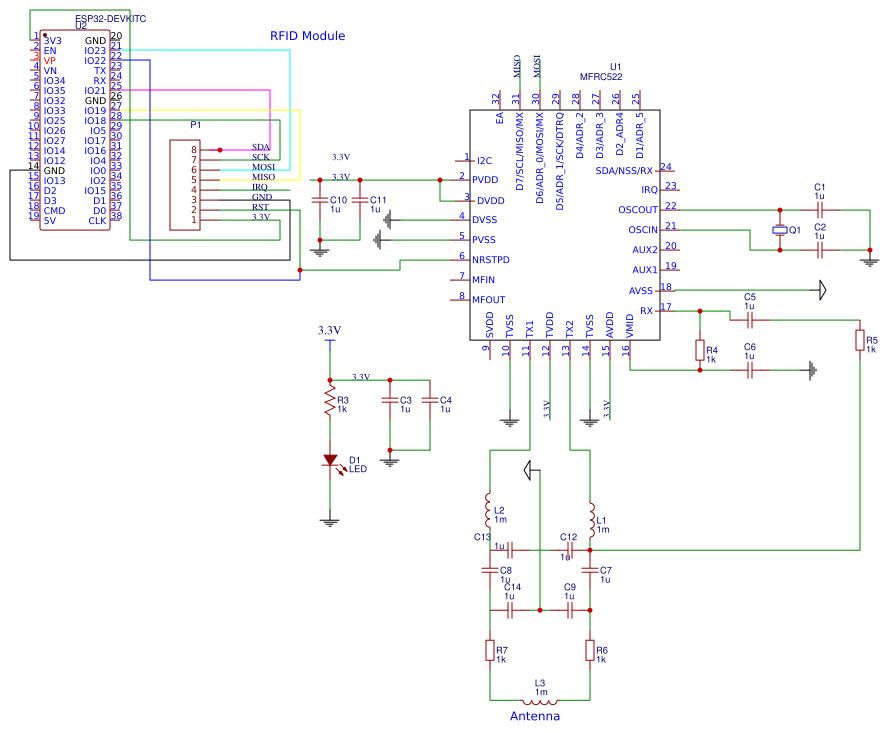Screen dimensions: 889x733
Task: Select the C10 capacitor symbol
Action: (x=320, y=200)
